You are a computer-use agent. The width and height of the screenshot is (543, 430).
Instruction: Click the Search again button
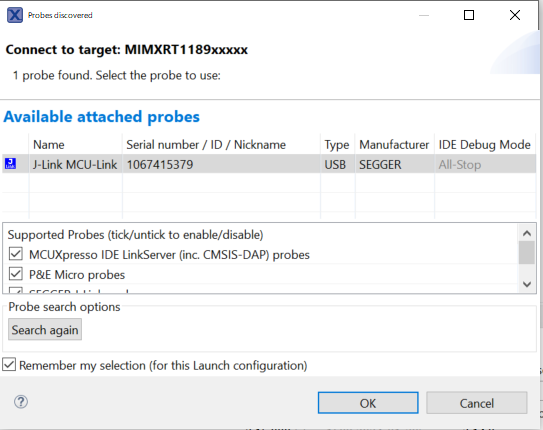pos(45,330)
